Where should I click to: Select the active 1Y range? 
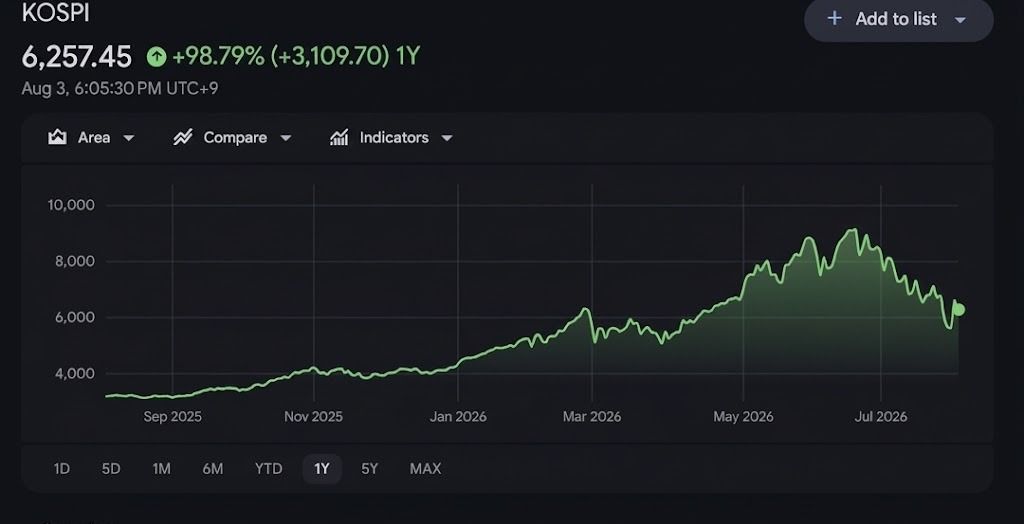click(322, 468)
